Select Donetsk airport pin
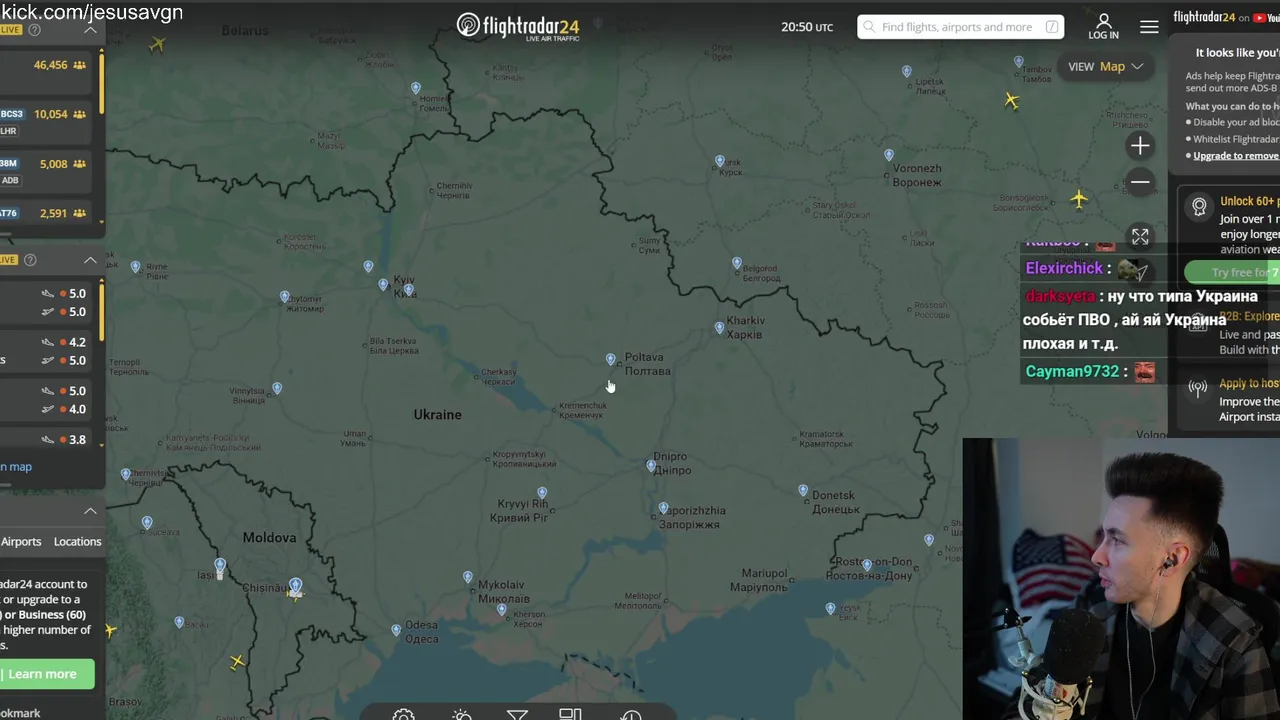This screenshot has height=720, width=1280. point(803,491)
